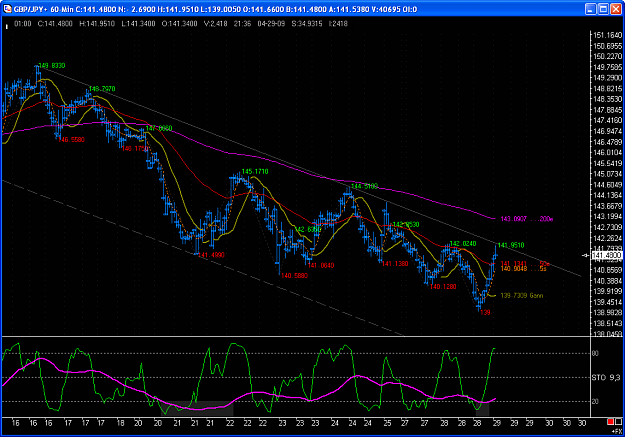The width and height of the screenshot is (625, 437).
Task: Click the 146.1750 swing low label
Action: click(135, 148)
